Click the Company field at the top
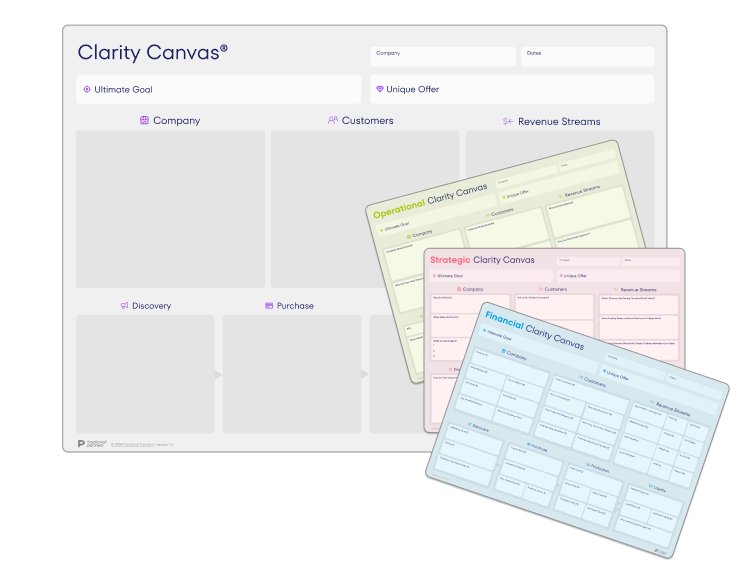Viewport: 739px width, 573px height. [443, 56]
